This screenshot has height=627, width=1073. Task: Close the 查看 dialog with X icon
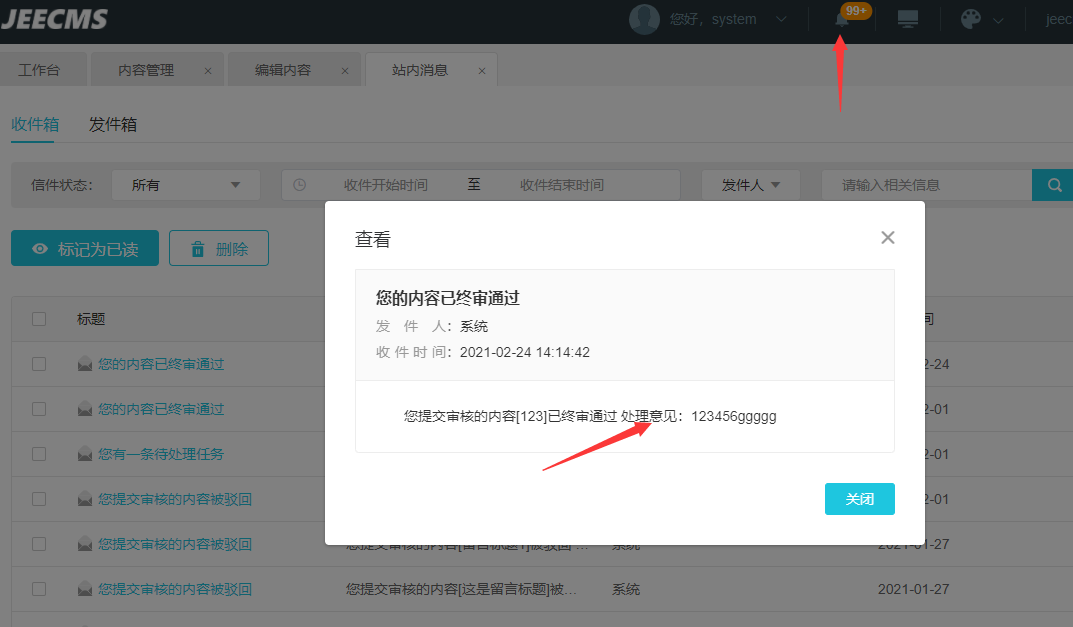pyautogui.click(x=888, y=238)
